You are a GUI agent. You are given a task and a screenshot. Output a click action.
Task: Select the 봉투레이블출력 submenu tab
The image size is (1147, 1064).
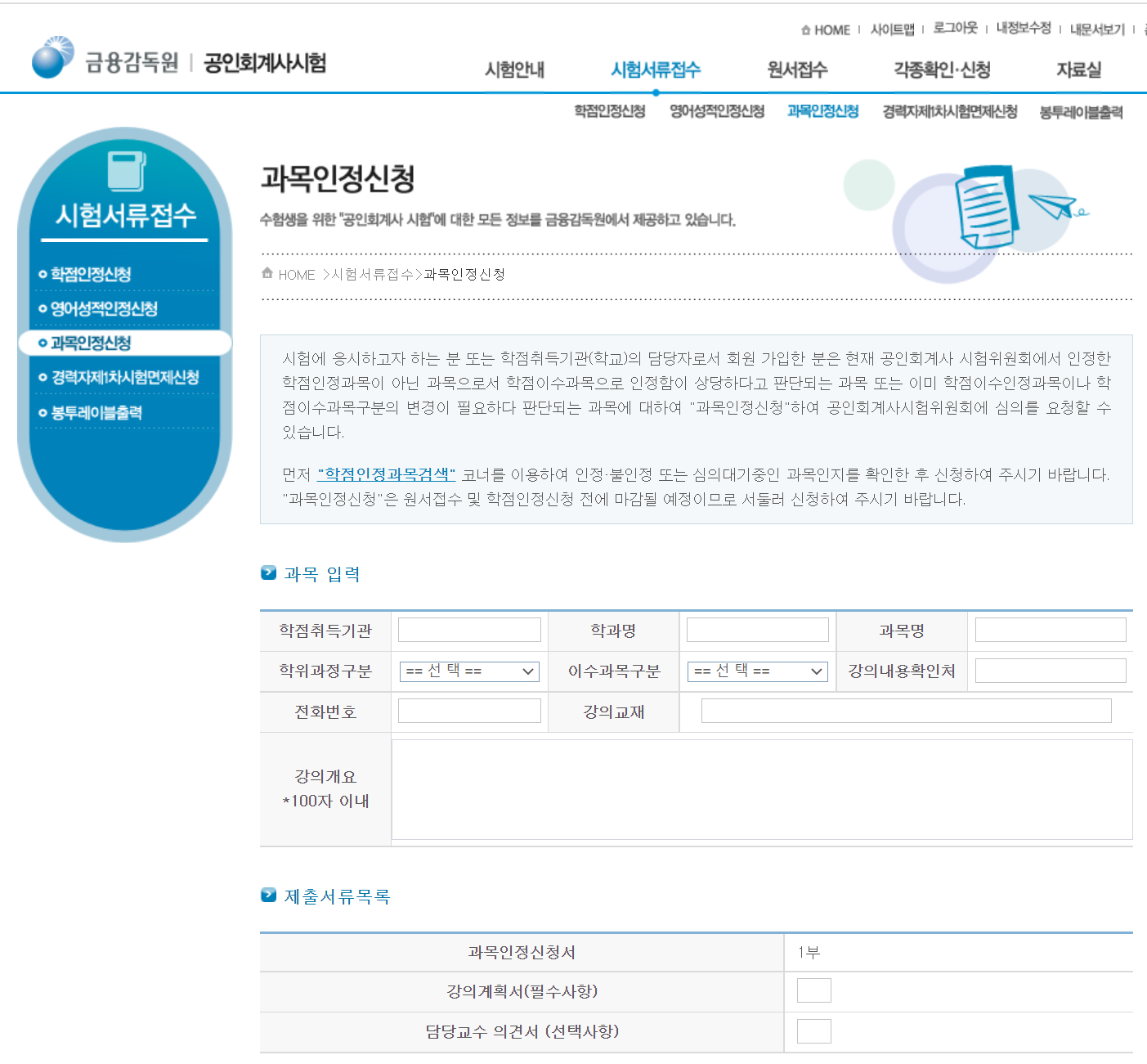(1081, 112)
